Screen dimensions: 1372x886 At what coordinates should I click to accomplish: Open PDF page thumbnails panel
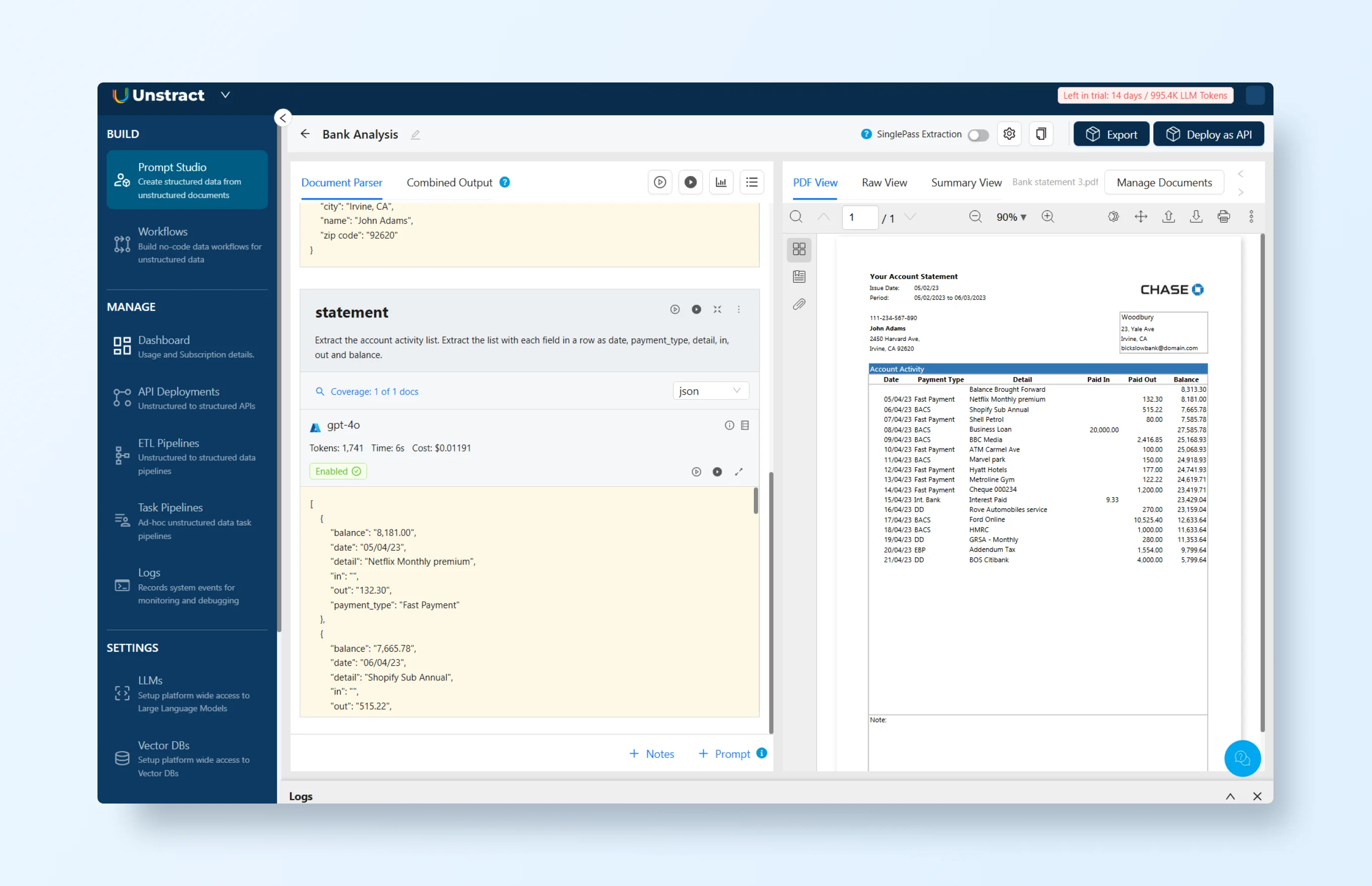799,249
